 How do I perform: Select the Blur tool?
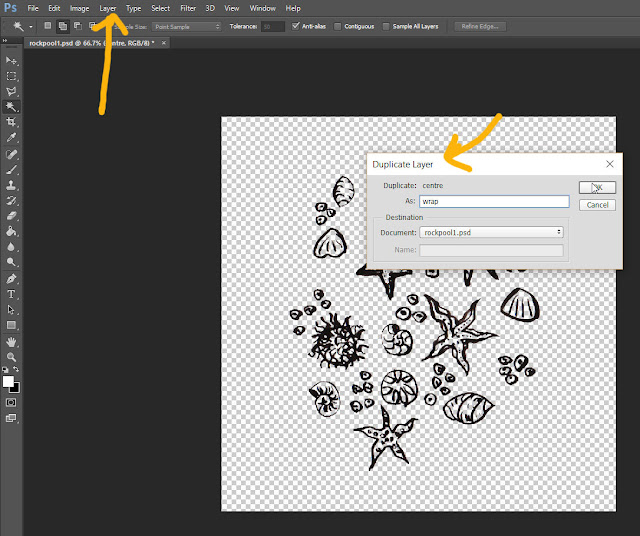[x=11, y=247]
